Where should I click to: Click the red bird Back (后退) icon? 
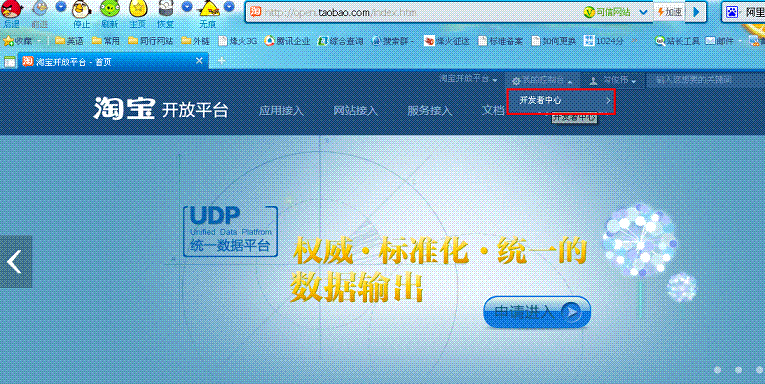10,10
